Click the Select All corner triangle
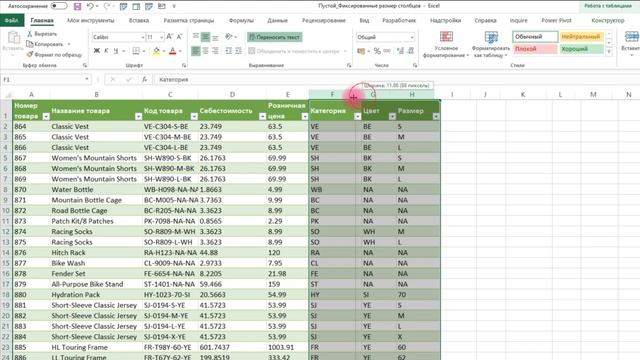Screen dimensions: 640x360 click(7, 95)
